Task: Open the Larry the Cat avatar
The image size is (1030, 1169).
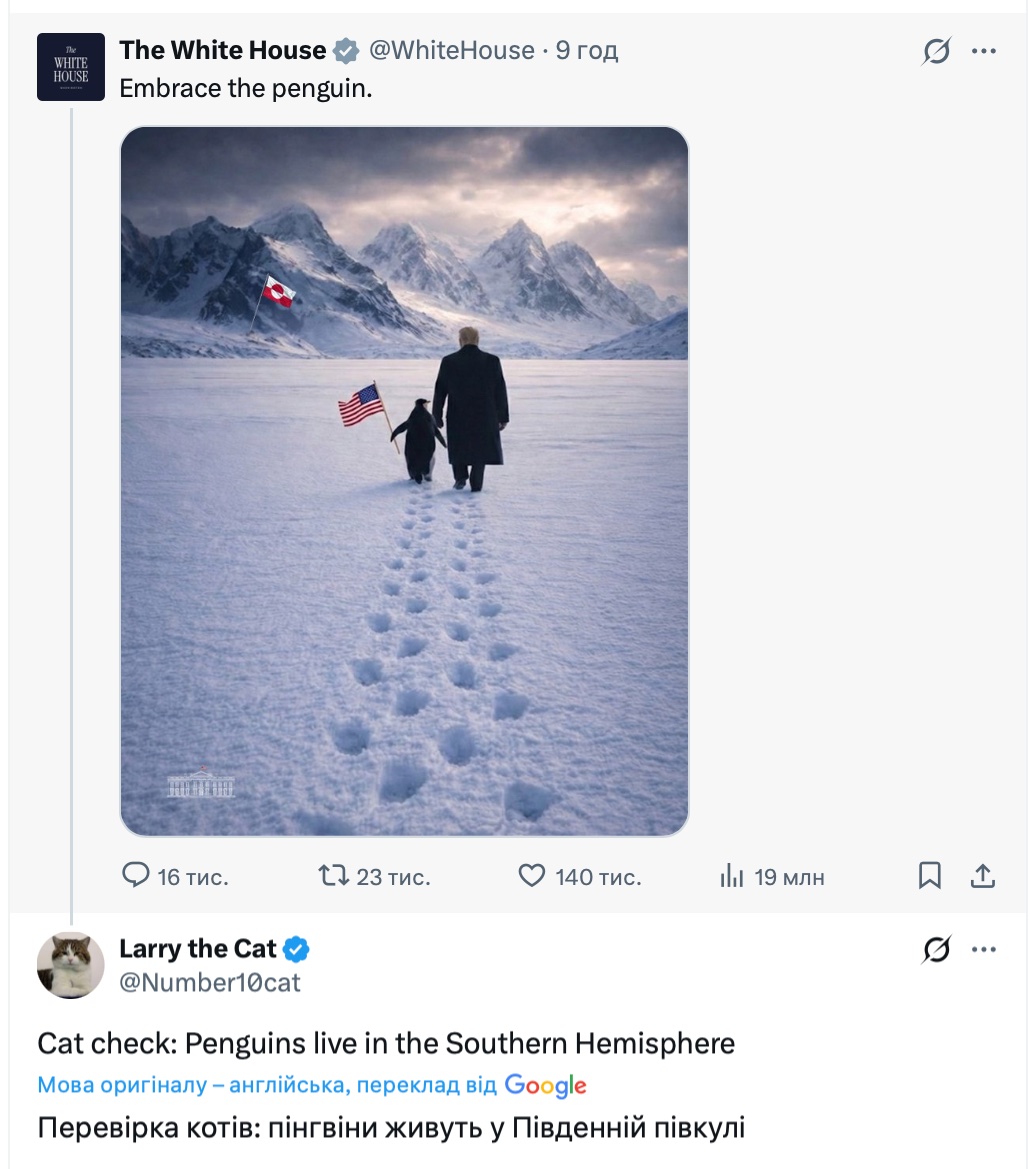Action: 71,966
